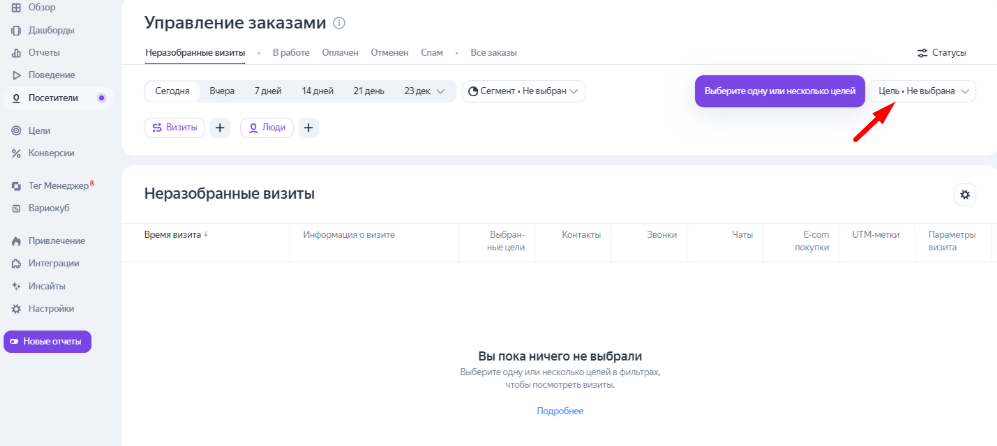Viewport: 997px width, 446px height.
Task: Click the info icon beside Управление заказами
Action: pyautogui.click(x=339, y=23)
